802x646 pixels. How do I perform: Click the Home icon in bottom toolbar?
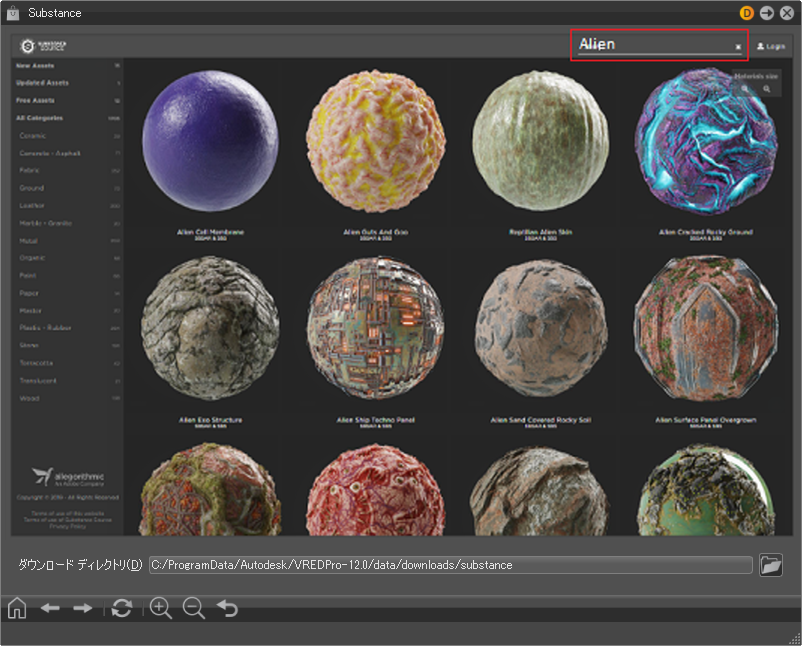tap(17, 608)
